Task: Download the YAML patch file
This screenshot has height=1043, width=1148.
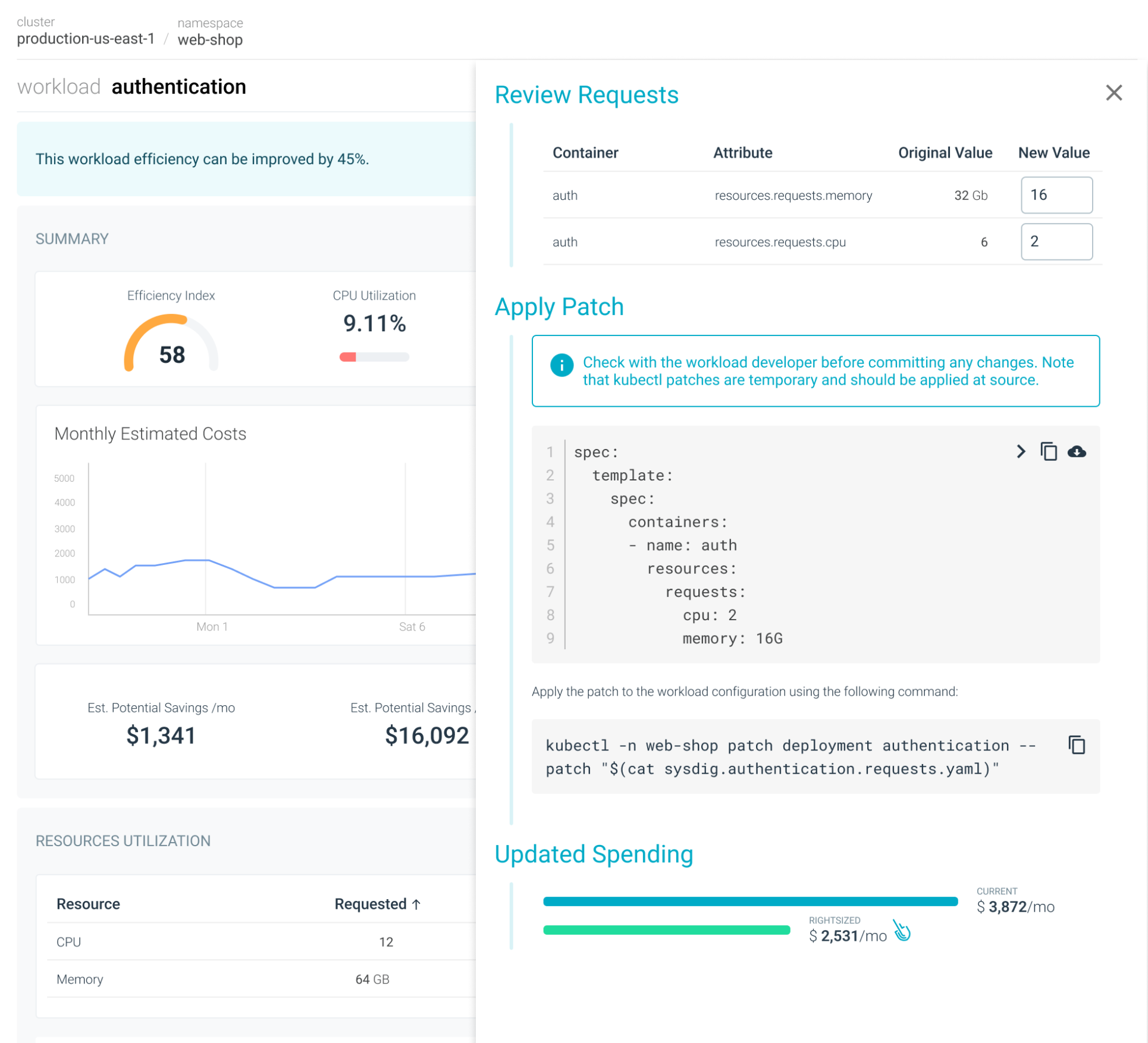Action: click(x=1076, y=452)
